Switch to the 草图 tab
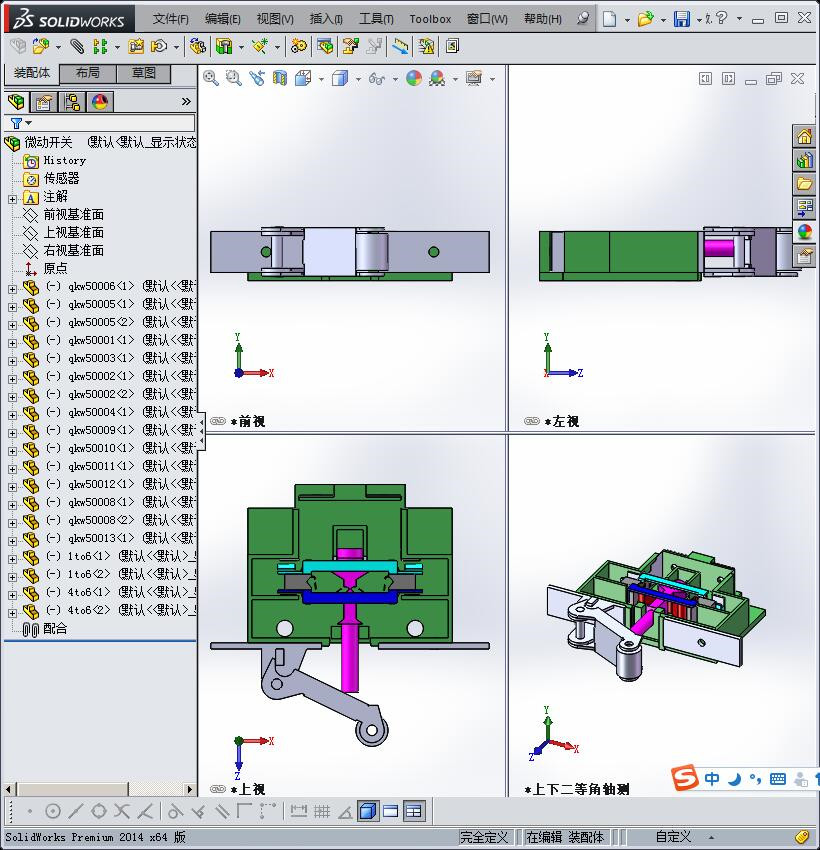Screen dimensions: 820x850 (144, 73)
